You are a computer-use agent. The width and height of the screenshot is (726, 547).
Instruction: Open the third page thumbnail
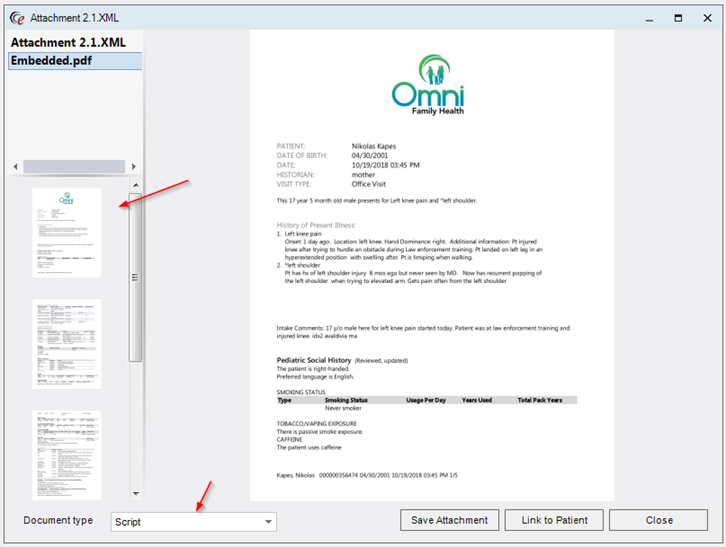click(67, 454)
